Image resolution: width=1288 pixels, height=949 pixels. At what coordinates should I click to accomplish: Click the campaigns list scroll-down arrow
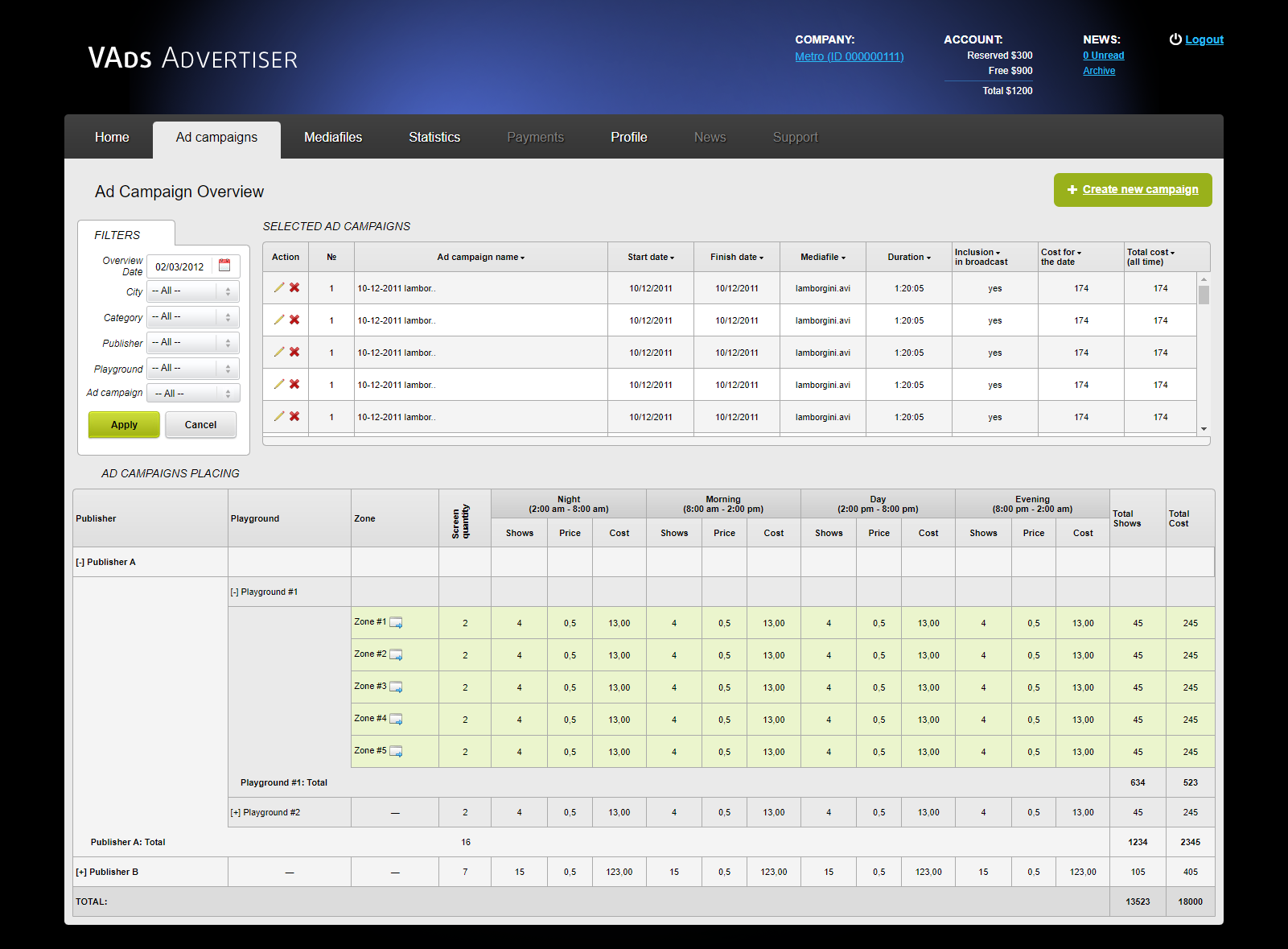pyautogui.click(x=1204, y=429)
